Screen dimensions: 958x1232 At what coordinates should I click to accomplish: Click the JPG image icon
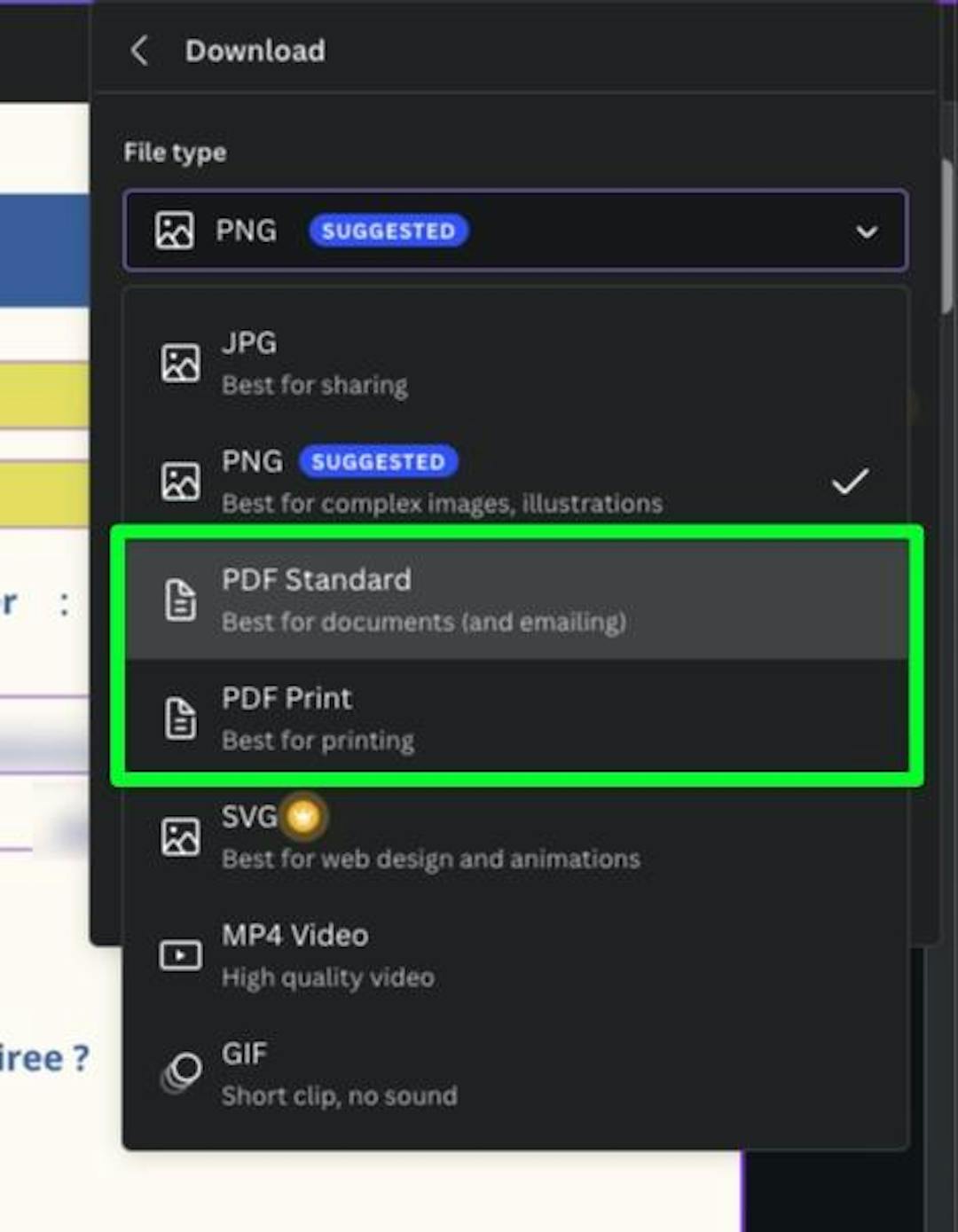180,361
